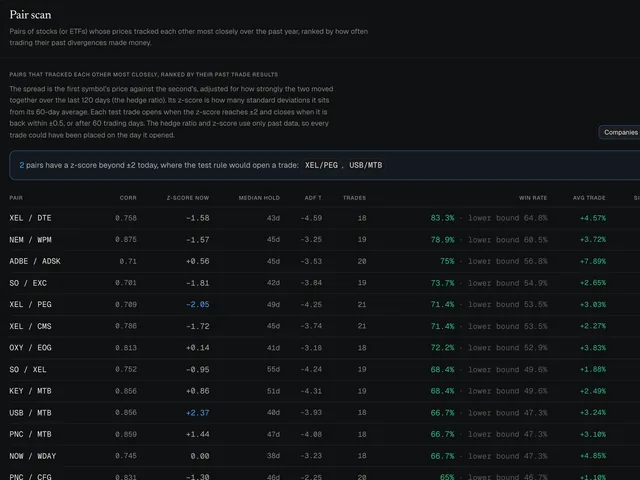Click the Companies button

(x=620, y=132)
